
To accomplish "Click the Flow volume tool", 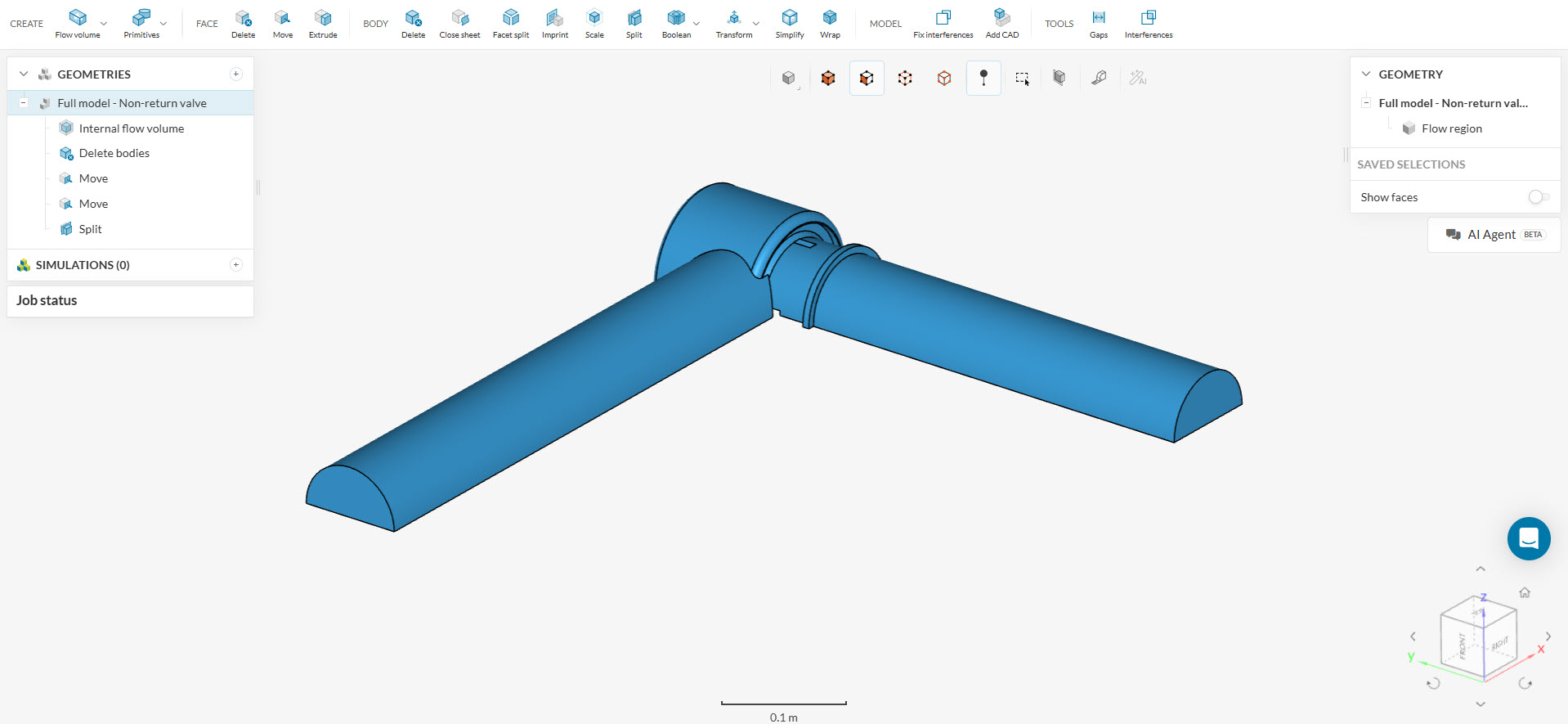I will point(78,23).
